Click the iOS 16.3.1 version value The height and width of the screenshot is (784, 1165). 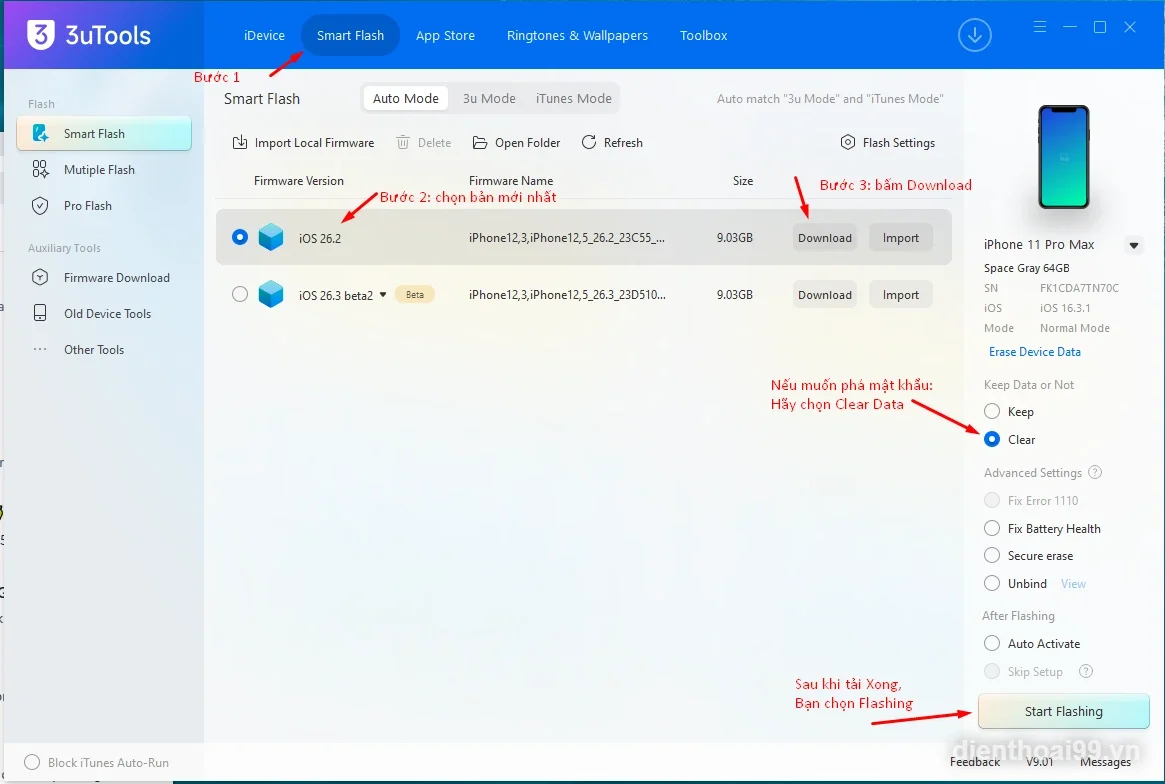pyautogui.click(x=1065, y=308)
